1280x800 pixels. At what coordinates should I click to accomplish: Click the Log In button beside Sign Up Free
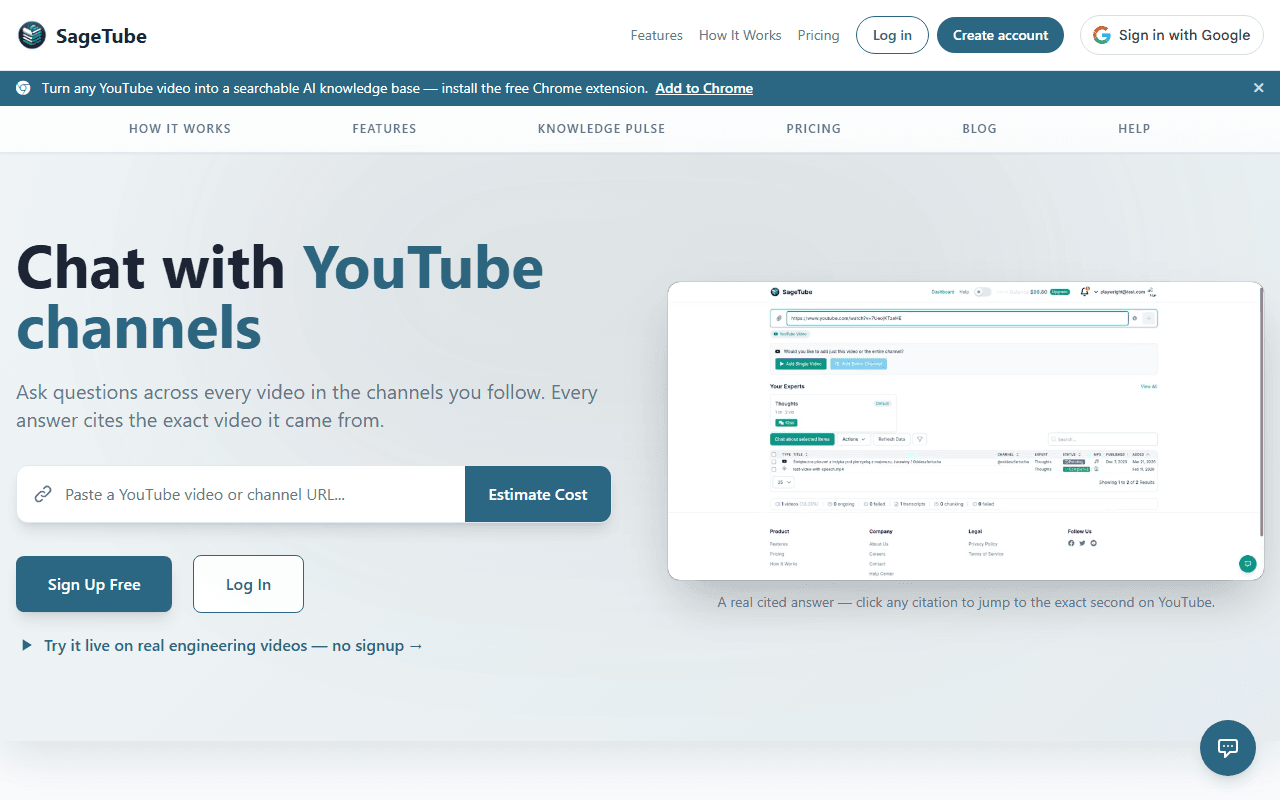(248, 584)
